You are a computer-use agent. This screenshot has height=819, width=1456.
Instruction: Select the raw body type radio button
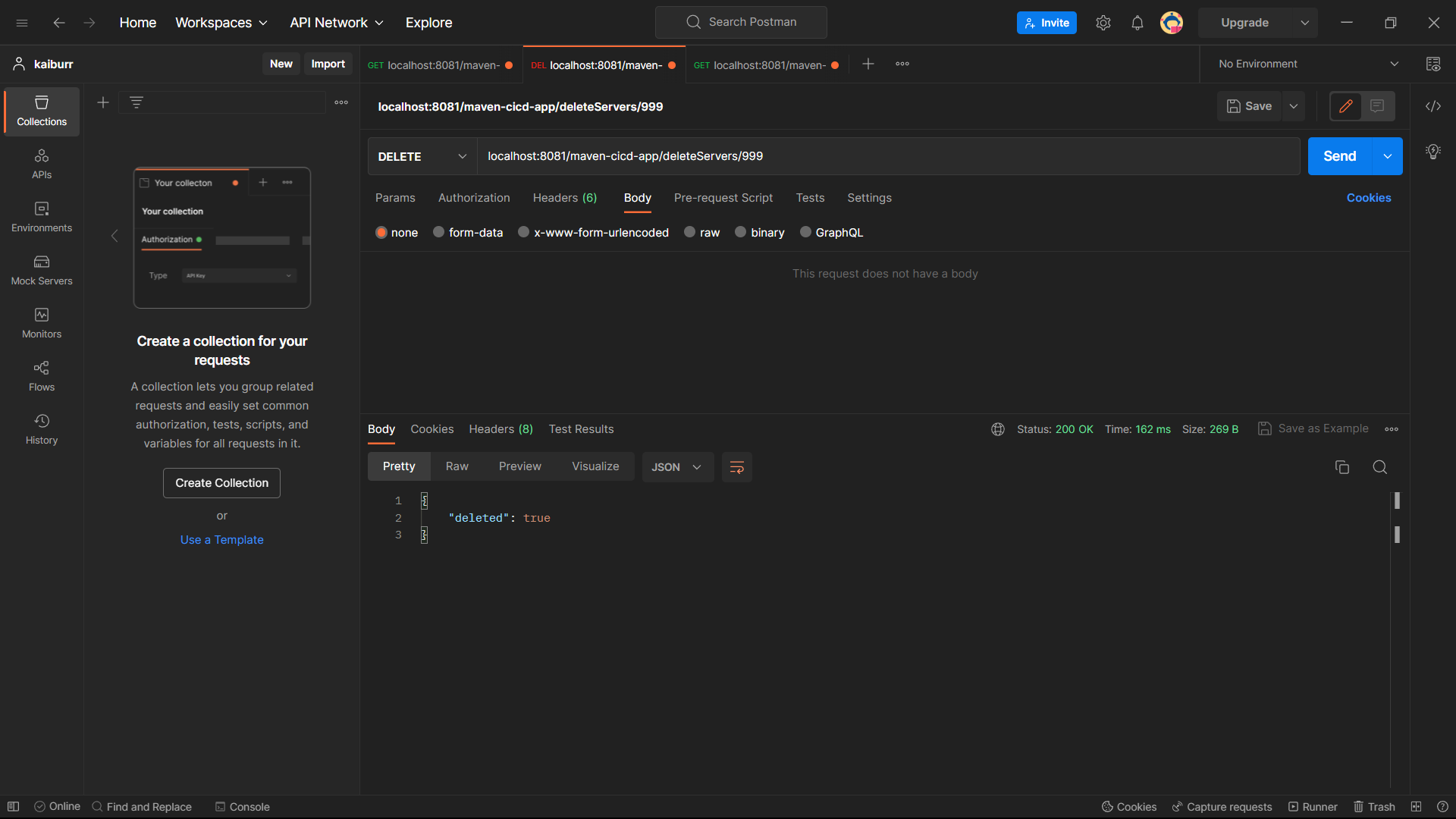(689, 232)
